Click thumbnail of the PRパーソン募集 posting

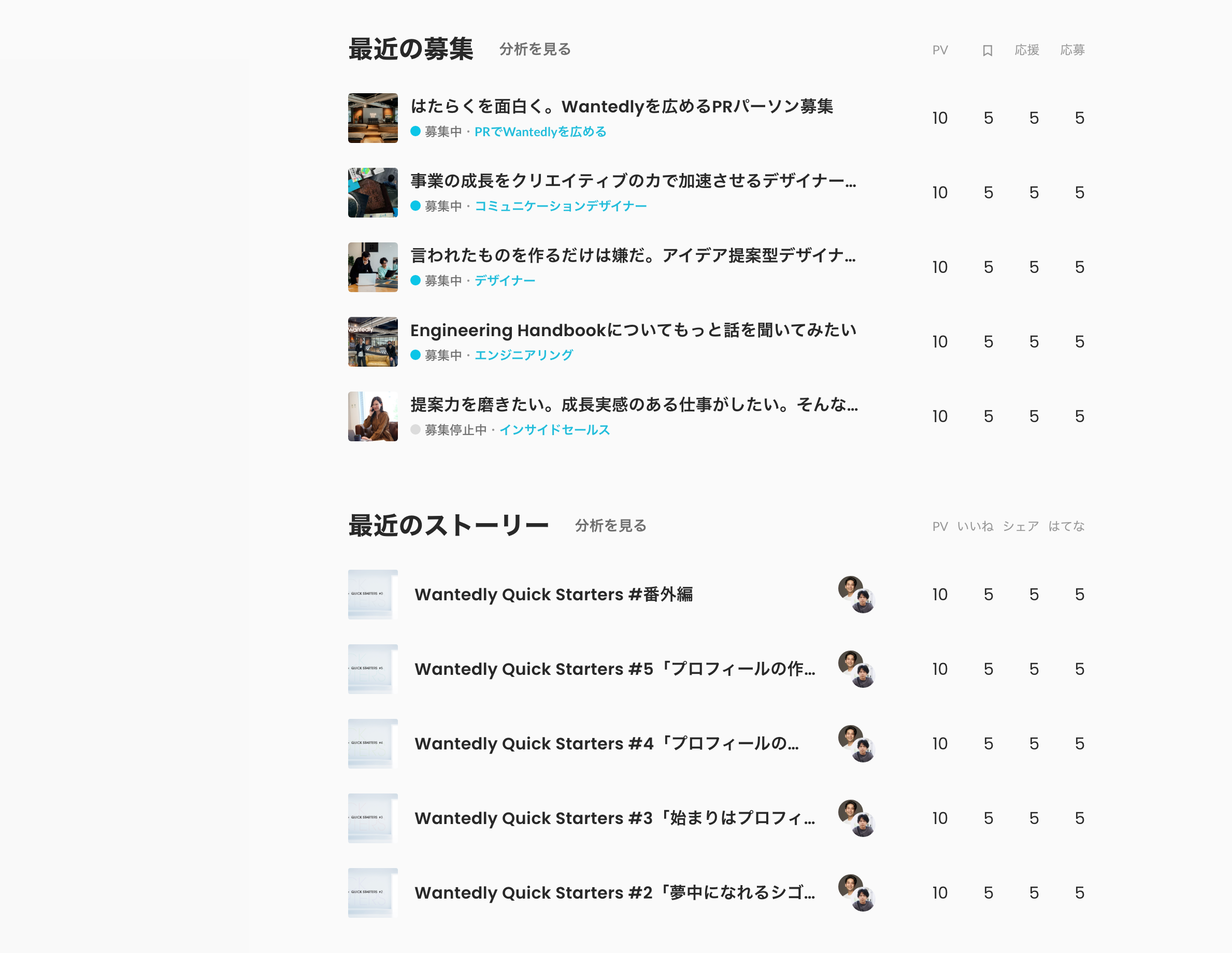click(x=373, y=118)
